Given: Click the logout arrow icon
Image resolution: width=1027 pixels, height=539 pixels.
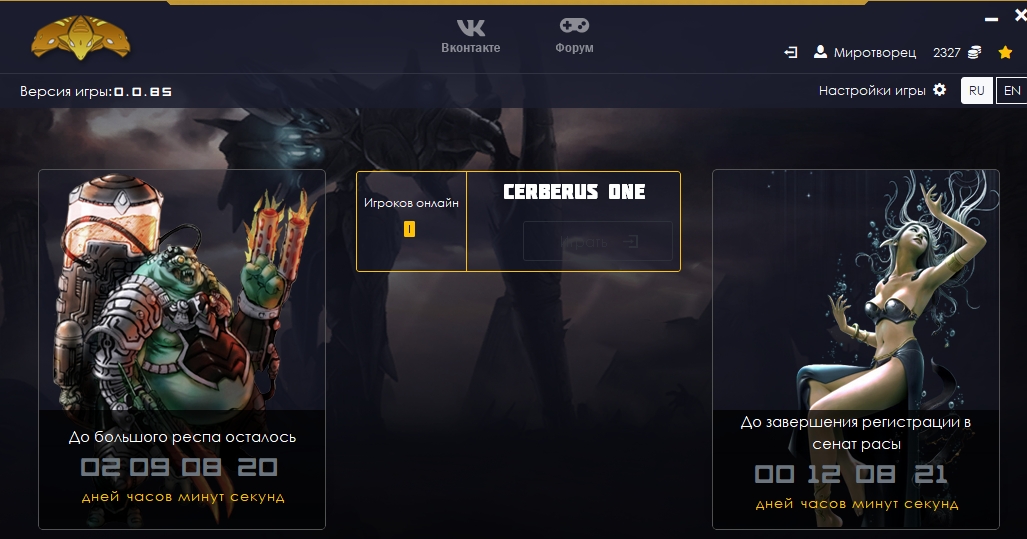Looking at the screenshot, I should coord(791,52).
